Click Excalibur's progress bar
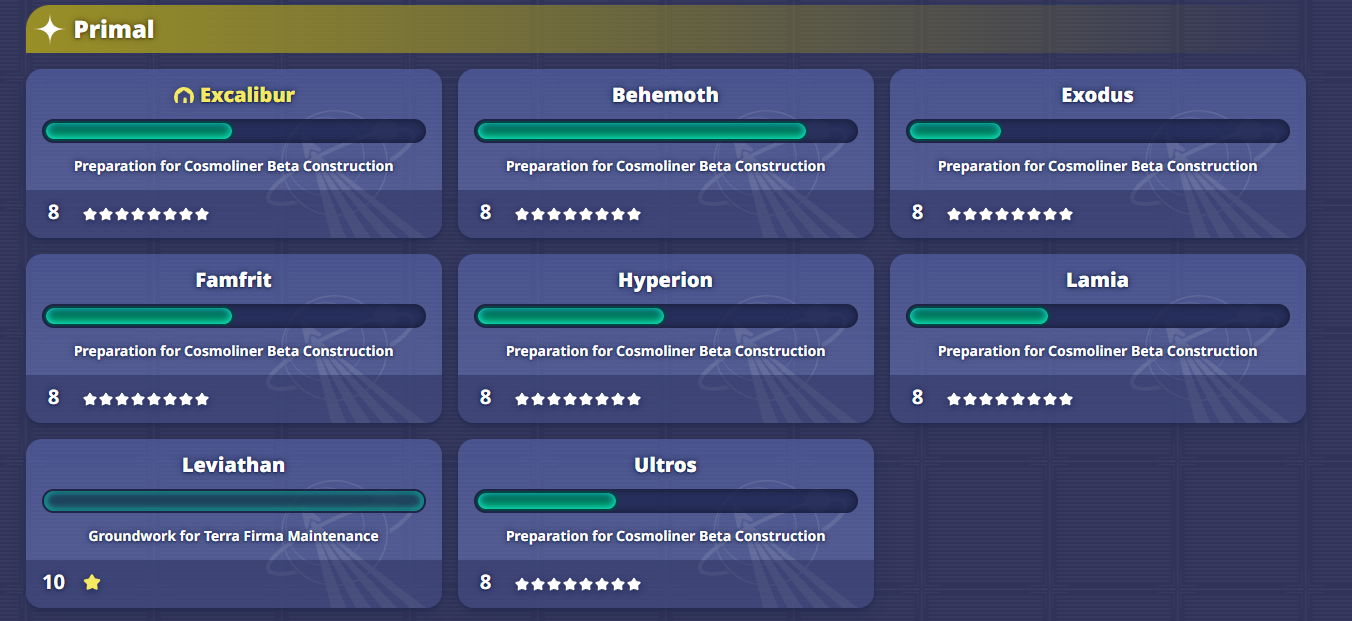The height and width of the screenshot is (621, 1352). click(233, 131)
